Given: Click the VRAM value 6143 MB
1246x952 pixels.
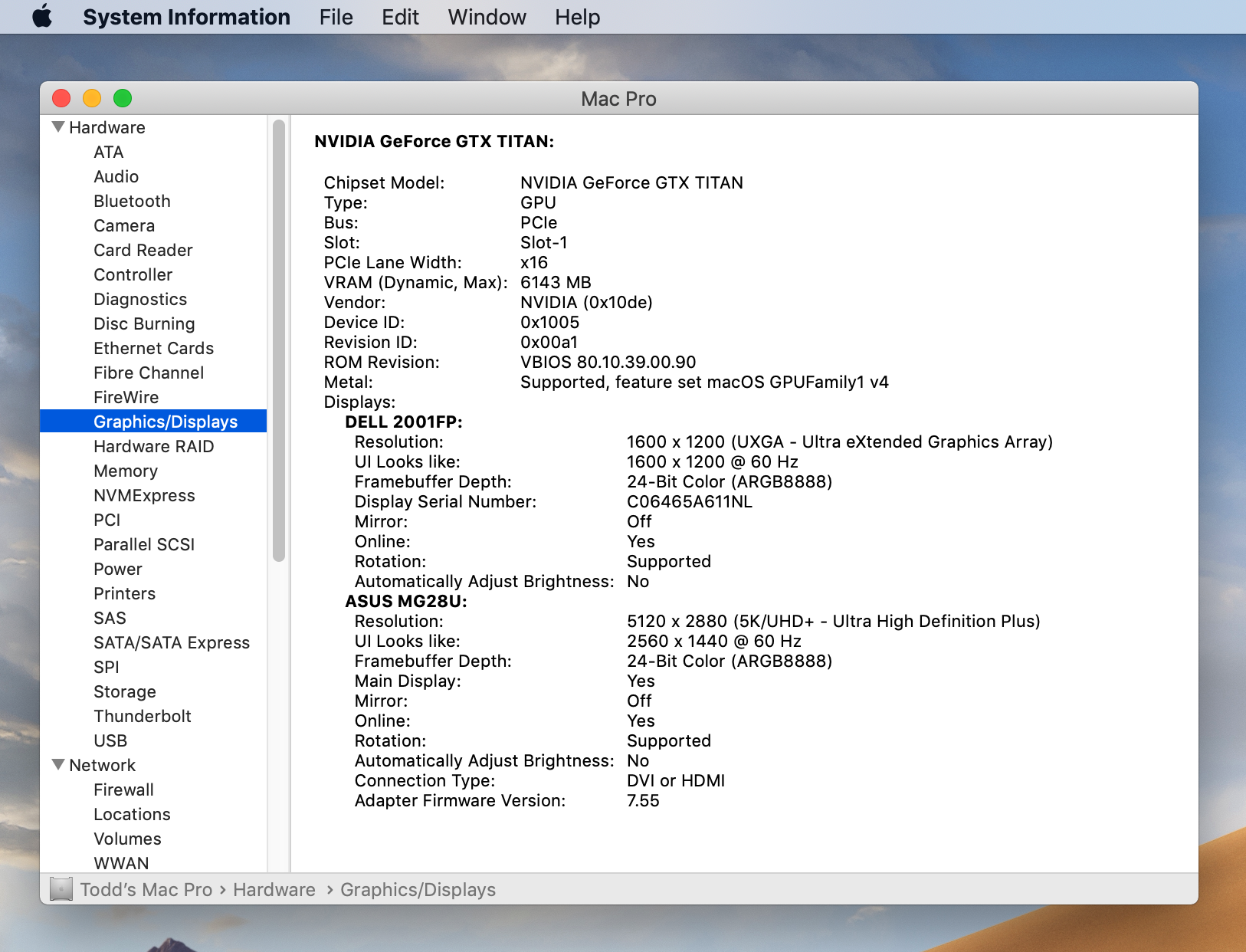Looking at the screenshot, I should click(556, 282).
